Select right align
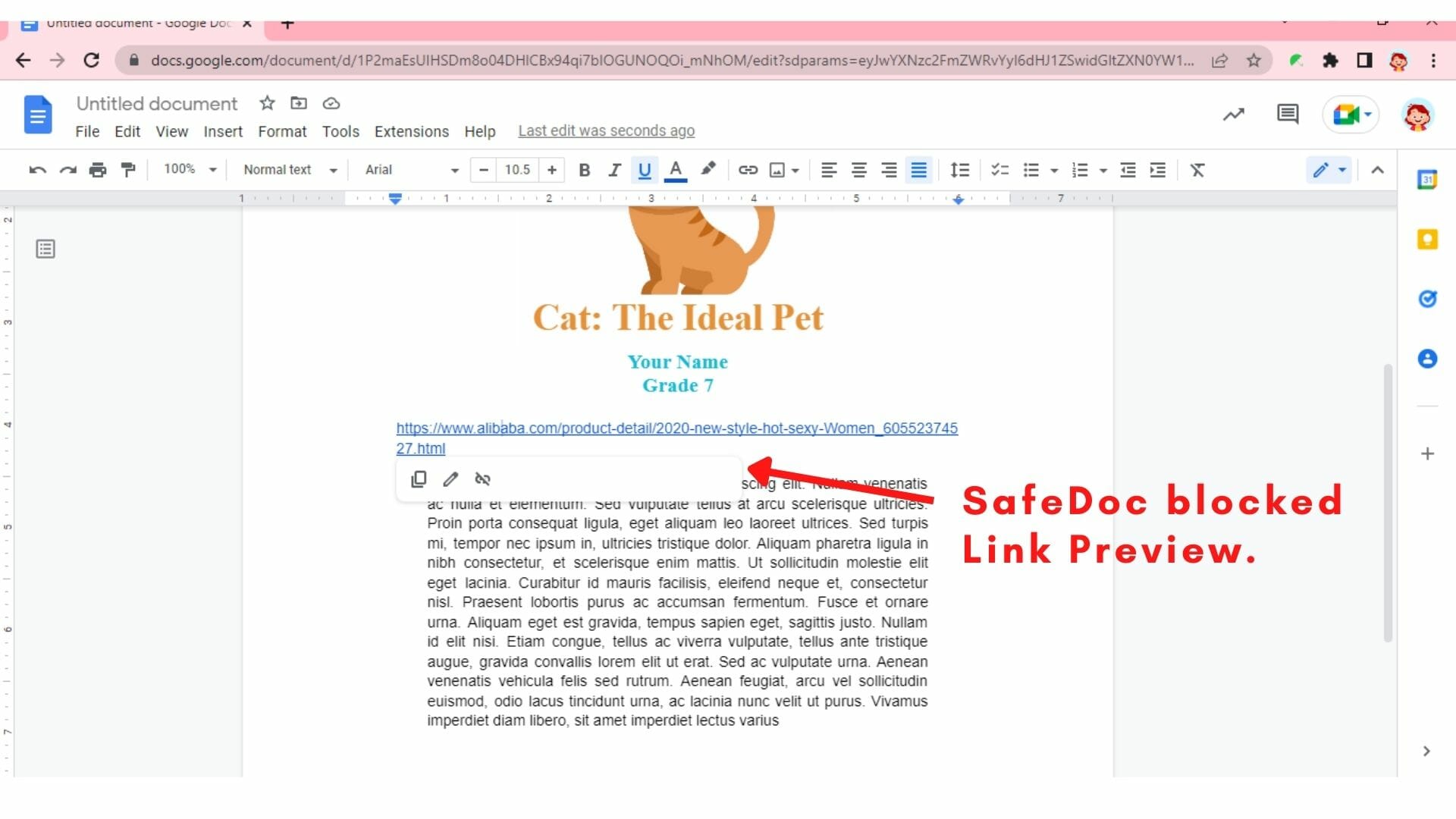Screen dimensions: 1456x819 889,170
